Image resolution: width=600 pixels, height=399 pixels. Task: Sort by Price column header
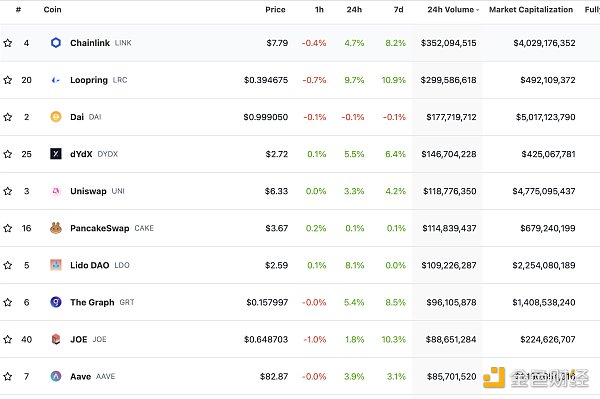pyautogui.click(x=275, y=10)
